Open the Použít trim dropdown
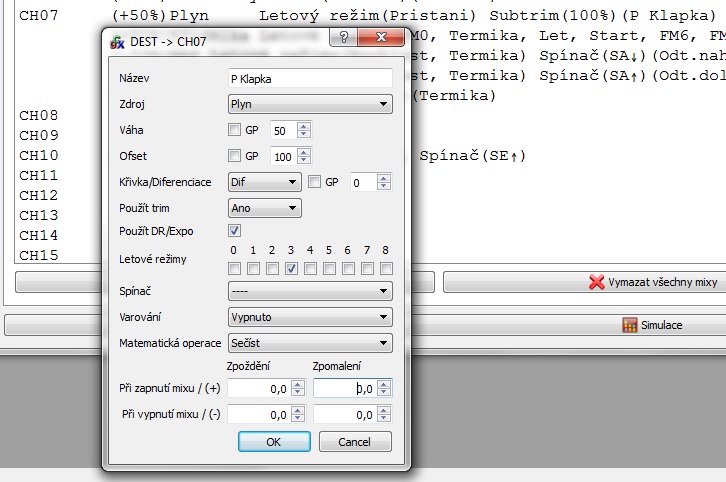The width and height of the screenshot is (726, 482). 264,208
